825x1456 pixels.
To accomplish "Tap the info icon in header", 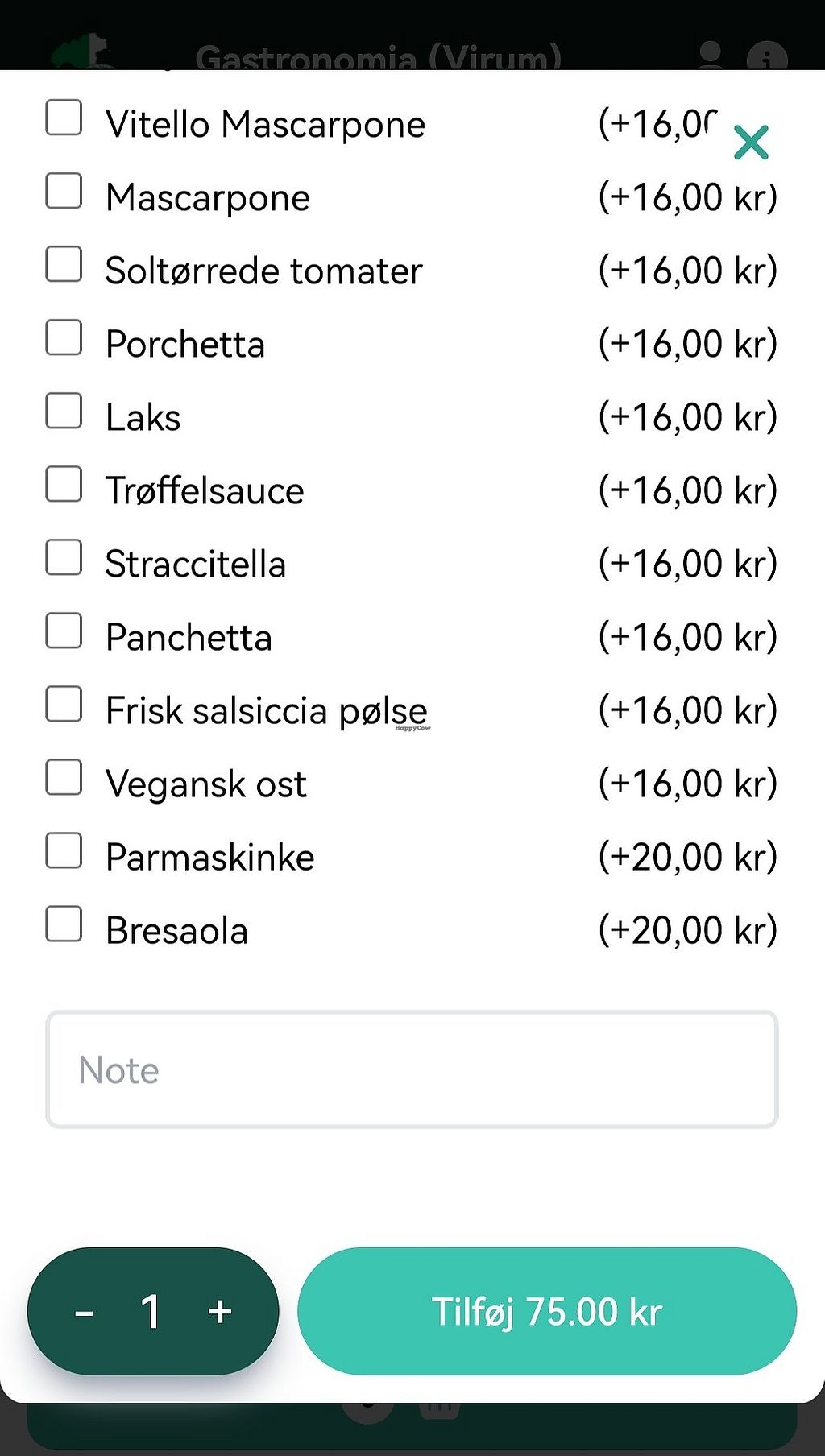I will pyautogui.click(x=766, y=58).
